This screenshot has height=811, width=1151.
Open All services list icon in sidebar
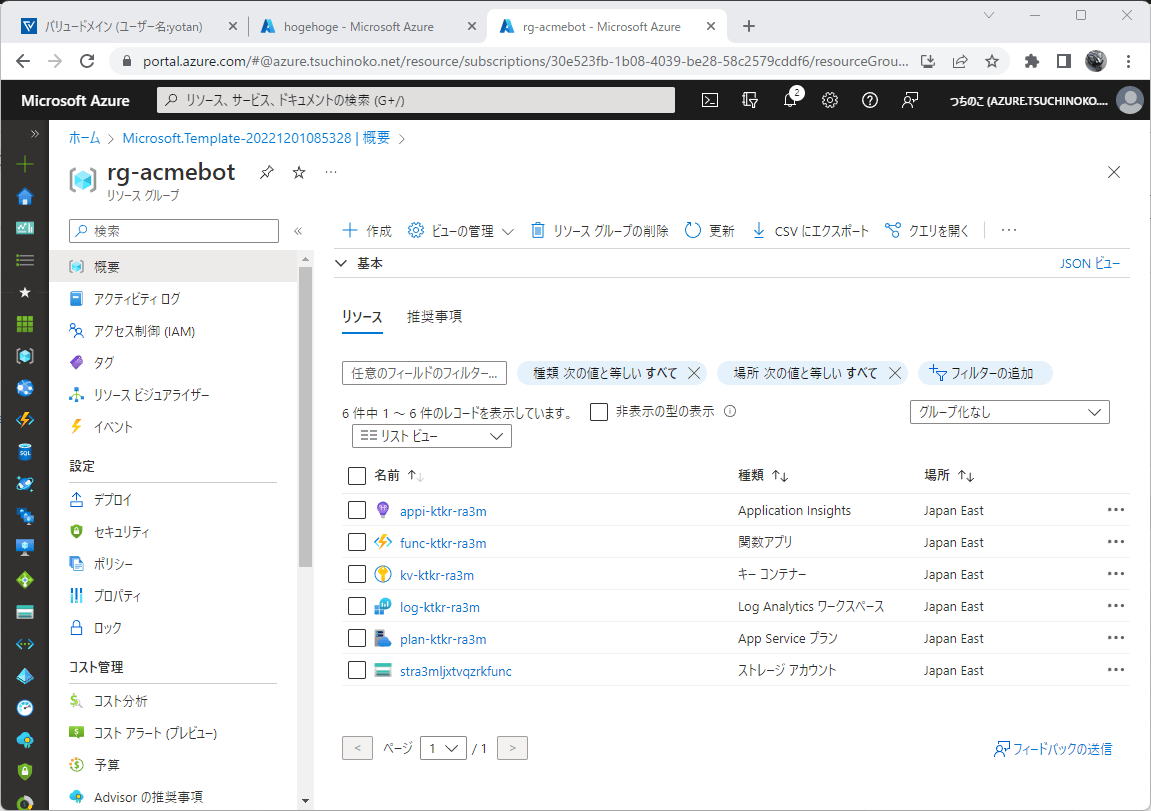[x=25, y=260]
